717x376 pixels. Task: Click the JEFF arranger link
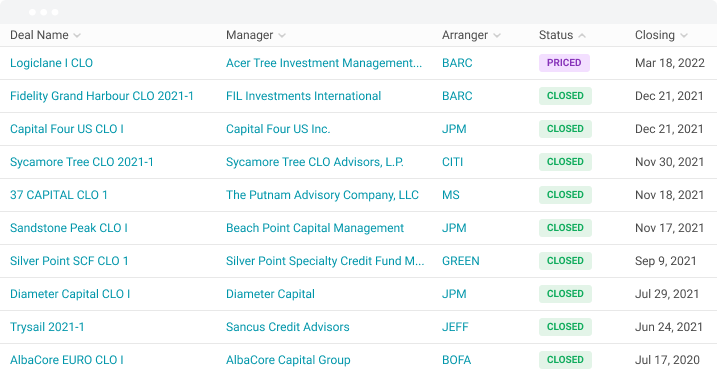point(455,327)
